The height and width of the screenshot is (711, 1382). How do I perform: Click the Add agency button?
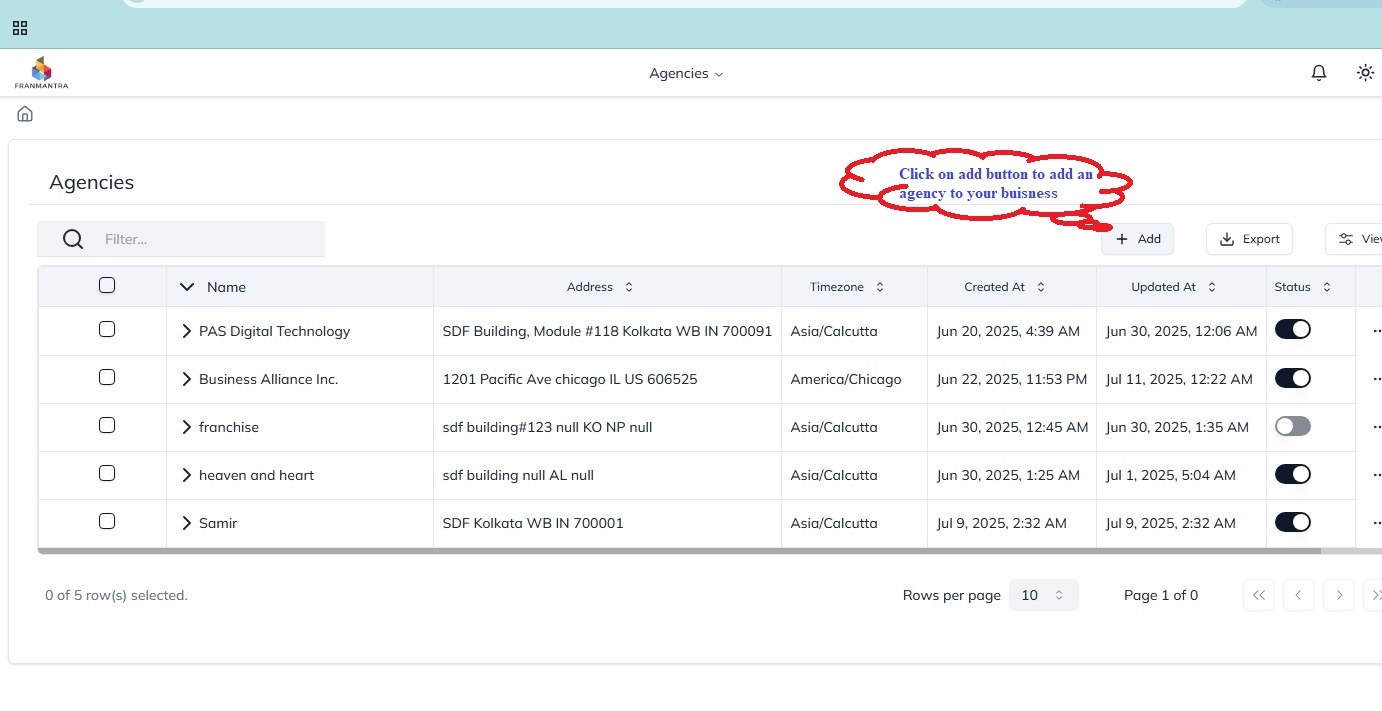pos(1137,239)
